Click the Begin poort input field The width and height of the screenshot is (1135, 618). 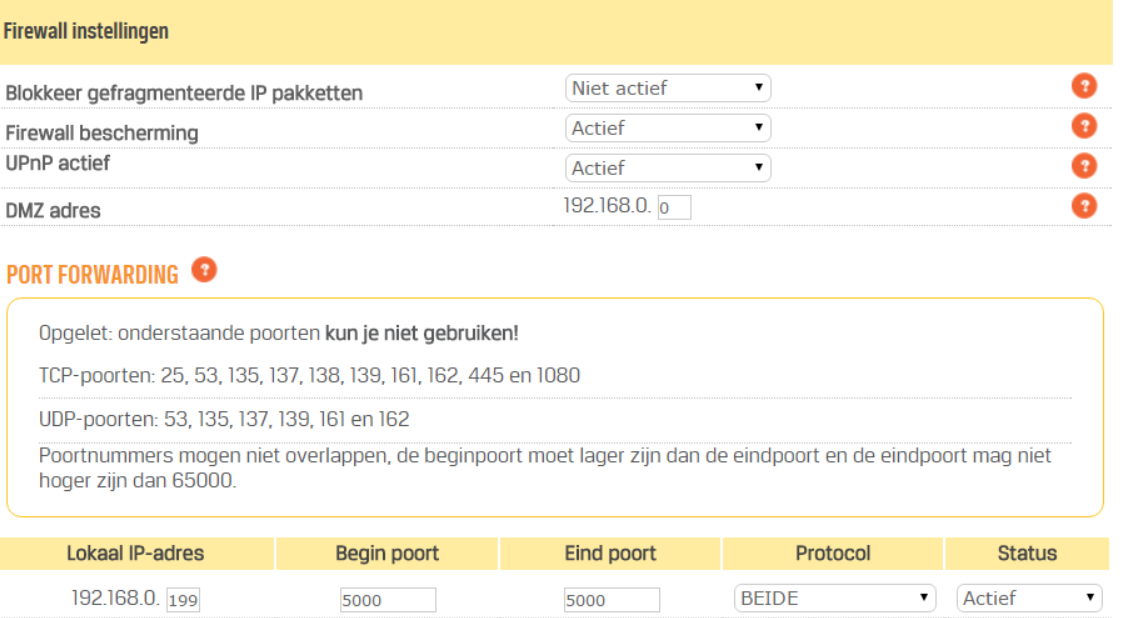tap(388, 600)
